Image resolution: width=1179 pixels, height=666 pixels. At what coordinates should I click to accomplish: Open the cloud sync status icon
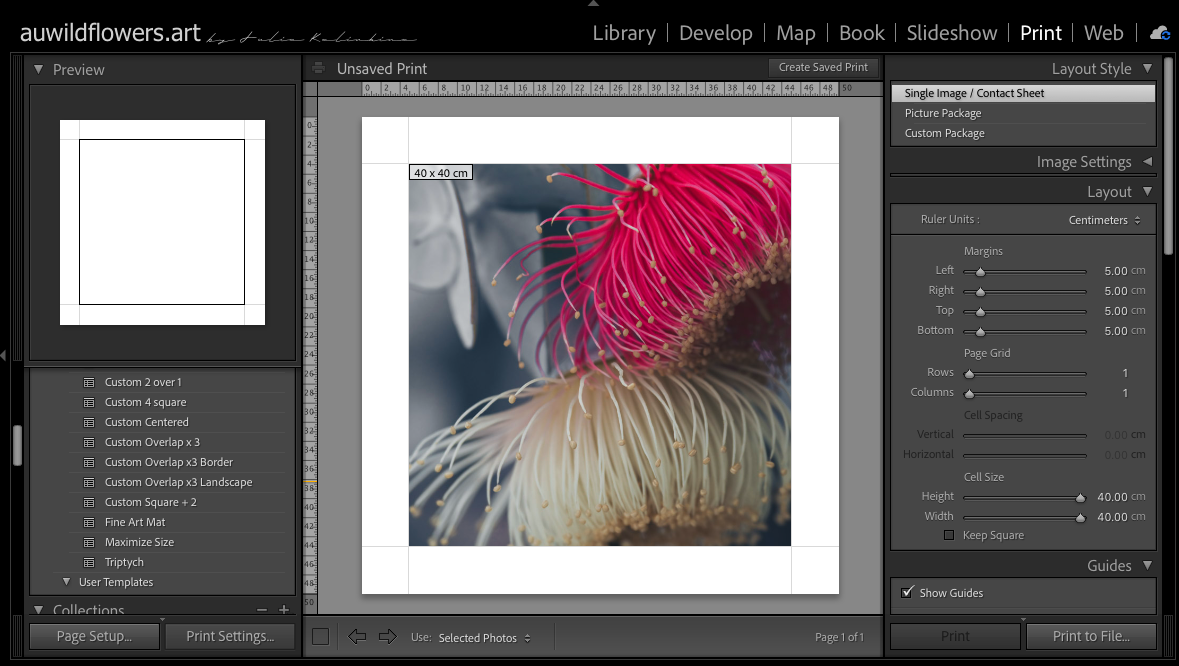(1160, 33)
